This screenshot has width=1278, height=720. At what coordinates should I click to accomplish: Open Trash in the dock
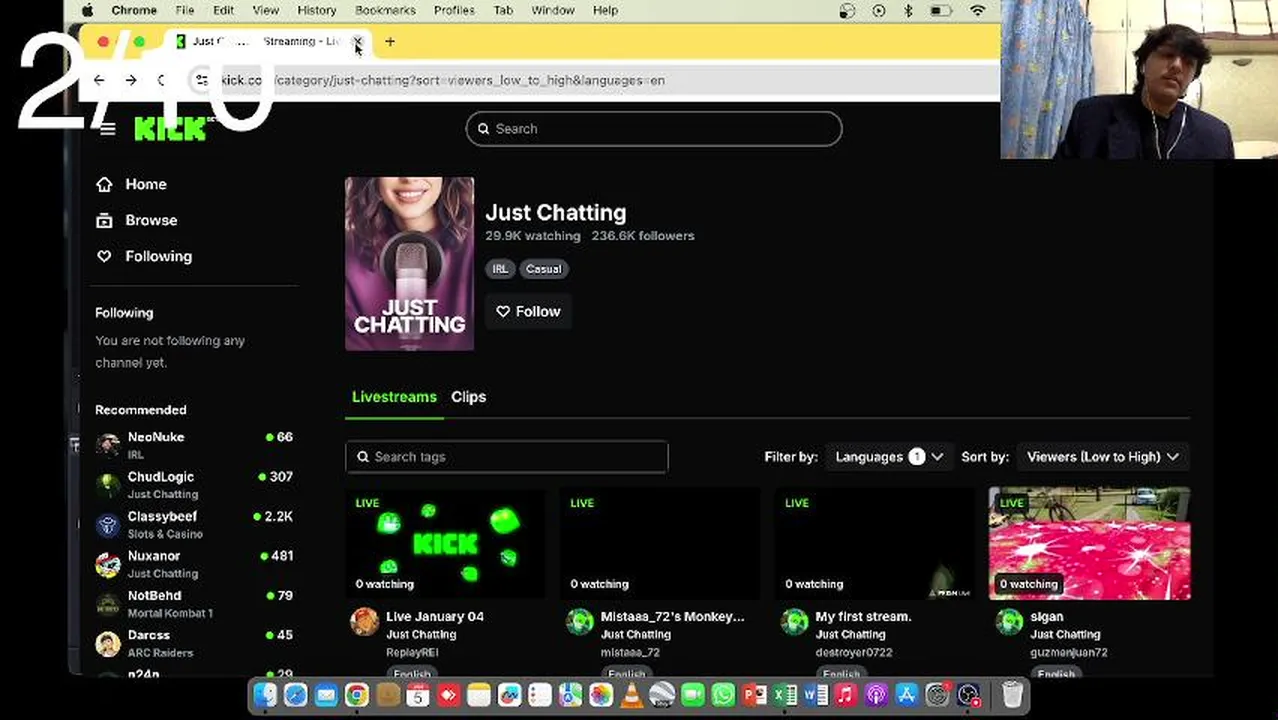click(1012, 694)
